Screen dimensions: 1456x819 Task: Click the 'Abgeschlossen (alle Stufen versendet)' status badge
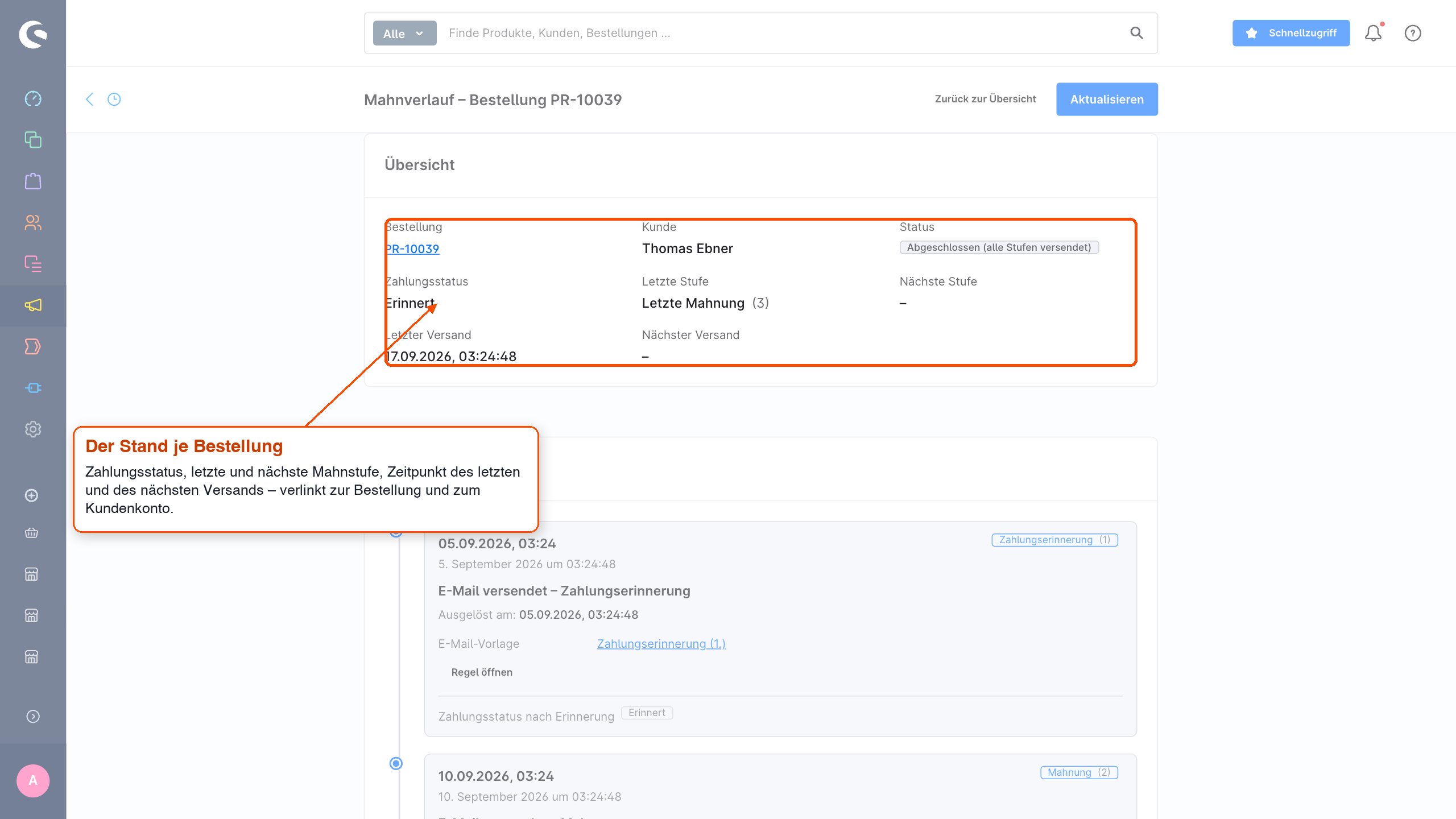coord(999,247)
